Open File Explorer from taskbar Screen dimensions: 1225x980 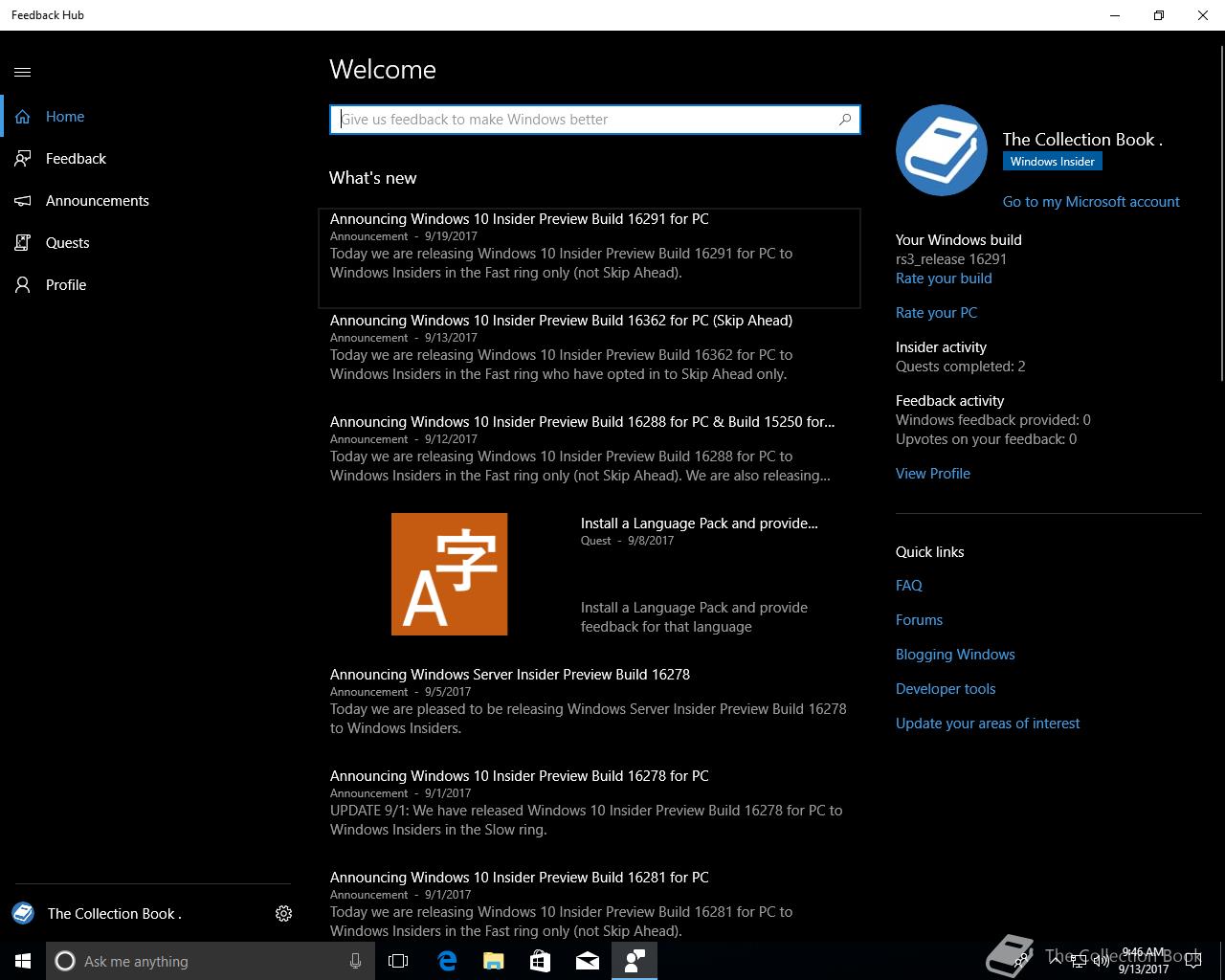[x=493, y=961]
